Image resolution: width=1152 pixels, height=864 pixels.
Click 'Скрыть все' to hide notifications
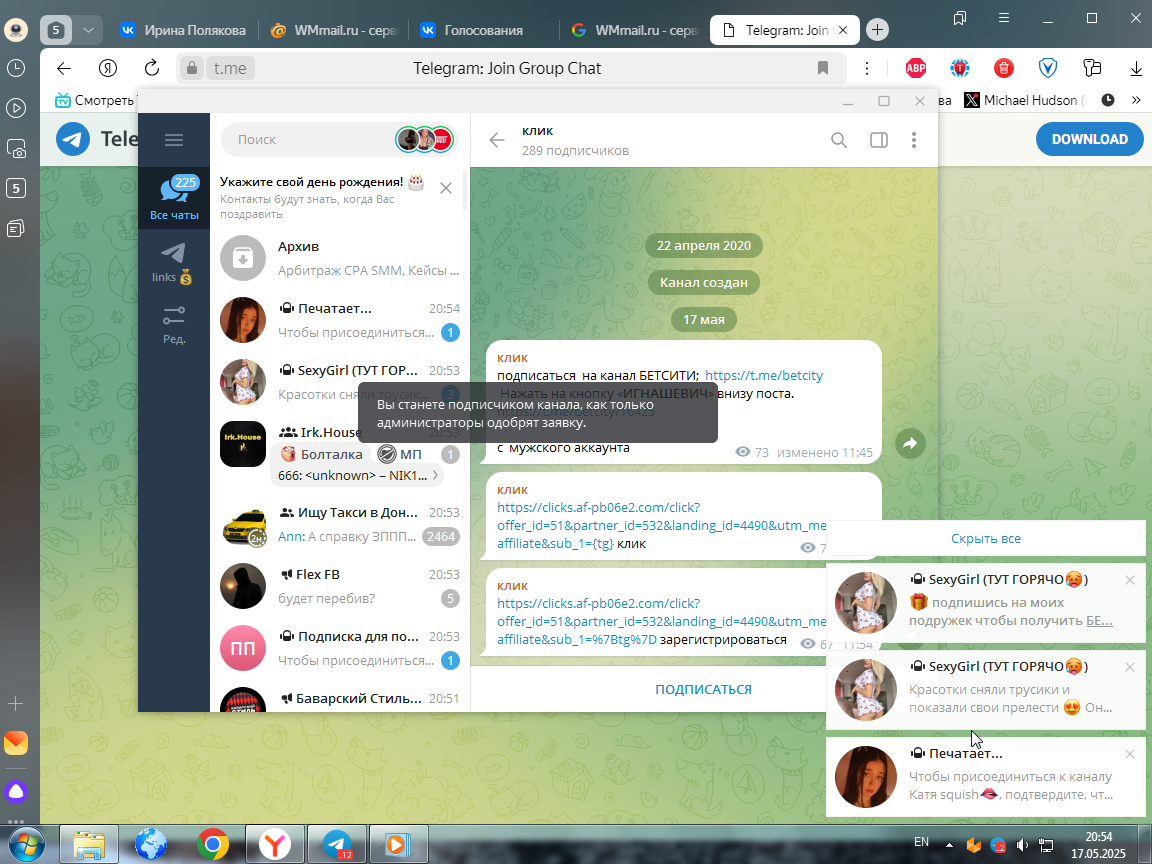tap(985, 539)
